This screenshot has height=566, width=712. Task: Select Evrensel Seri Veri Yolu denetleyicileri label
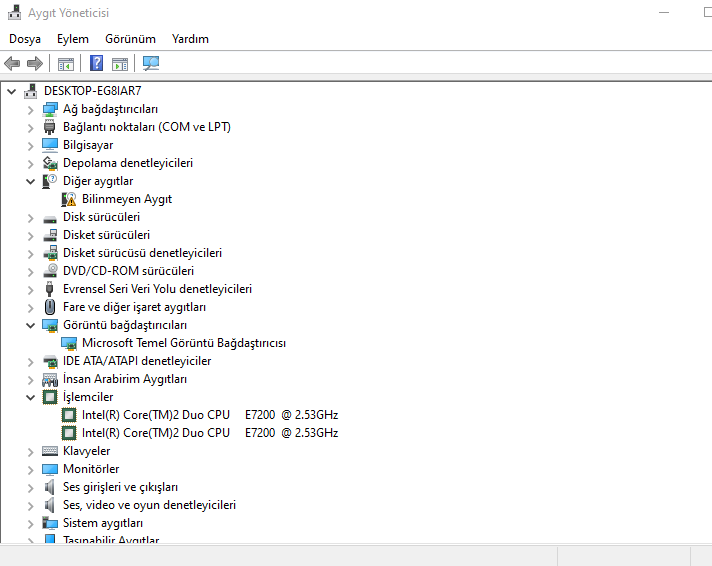click(157, 289)
